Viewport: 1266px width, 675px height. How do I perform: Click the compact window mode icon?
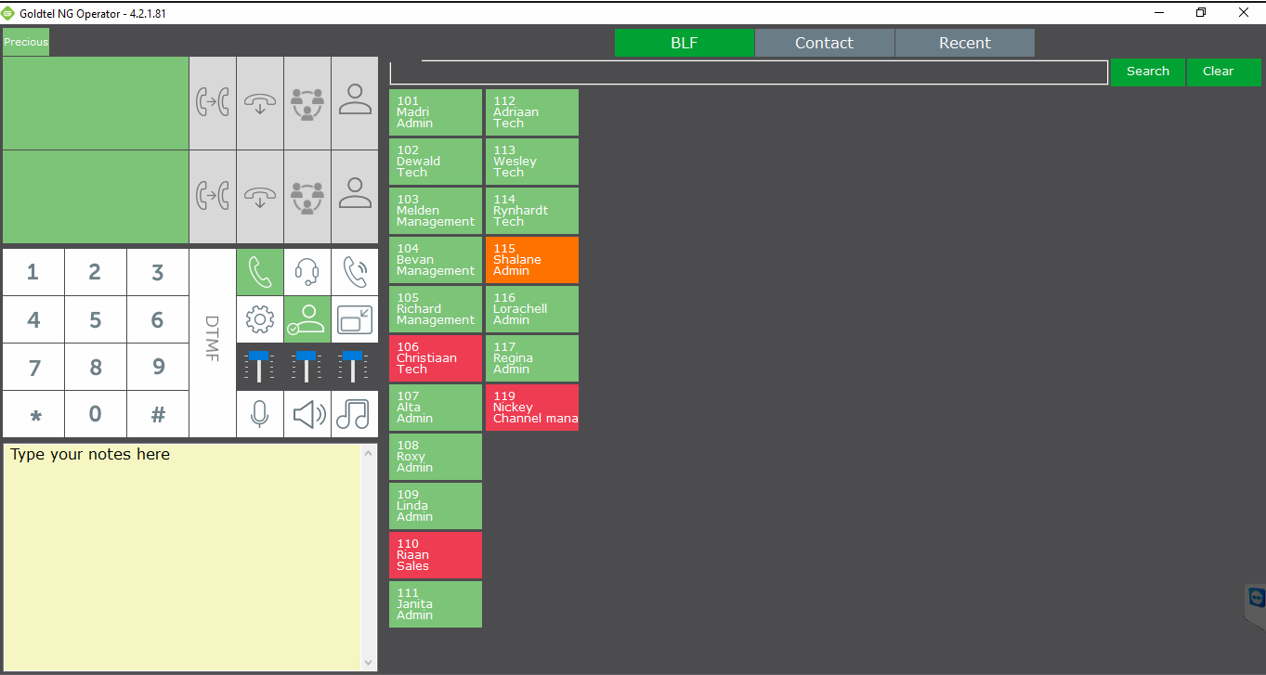click(x=355, y=319)
